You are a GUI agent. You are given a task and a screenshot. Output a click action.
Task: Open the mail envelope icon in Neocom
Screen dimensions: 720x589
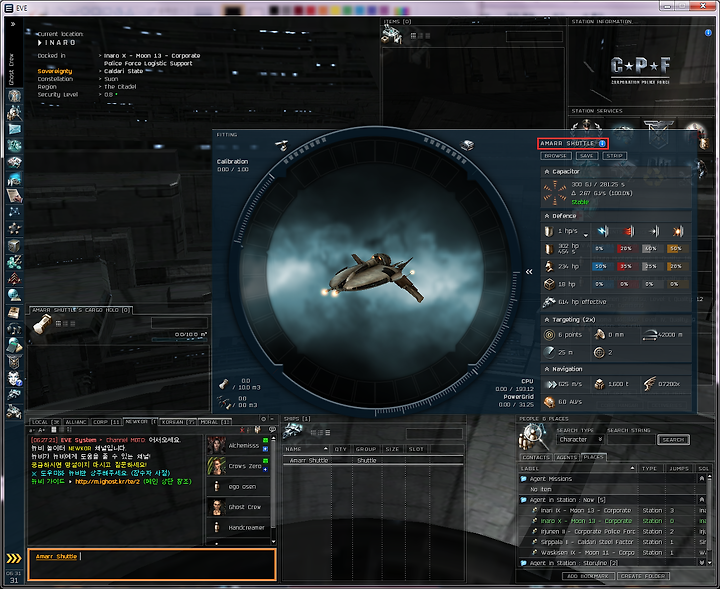tap(15, 129)
